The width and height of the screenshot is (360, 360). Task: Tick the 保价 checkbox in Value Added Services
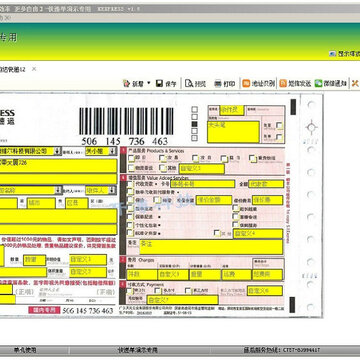click(130, 200)
